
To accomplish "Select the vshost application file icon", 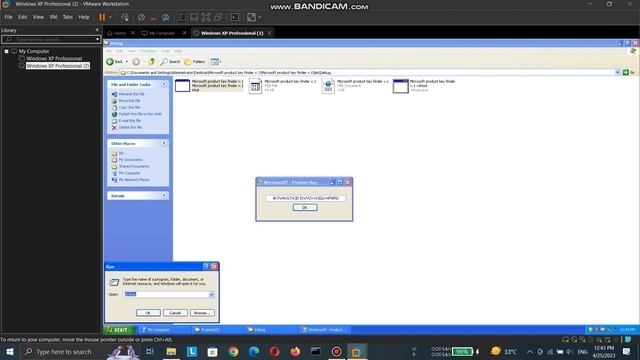I will [400, 86].
